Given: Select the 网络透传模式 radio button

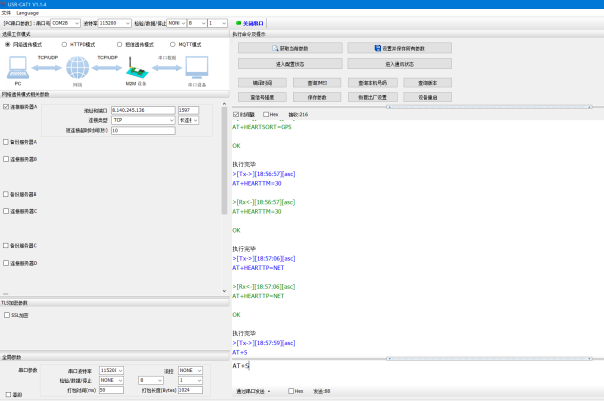Looking at the screenshot, I should point(9,44).
